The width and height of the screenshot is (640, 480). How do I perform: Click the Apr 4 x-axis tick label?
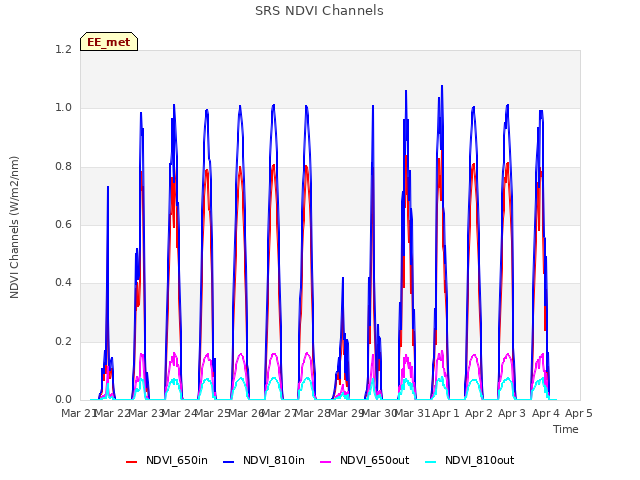[x=546, y=413]
